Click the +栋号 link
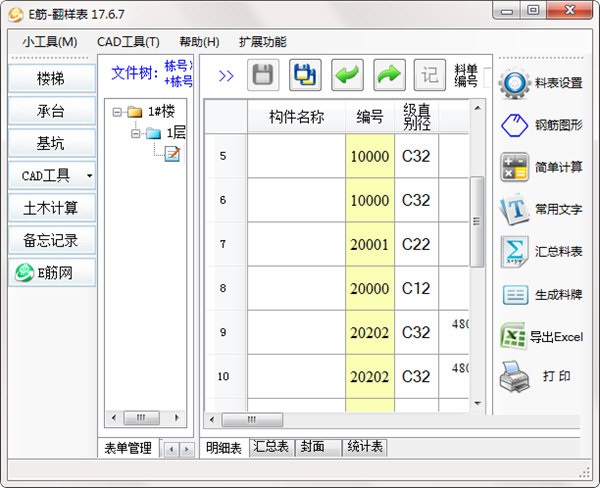 [178, 81]
